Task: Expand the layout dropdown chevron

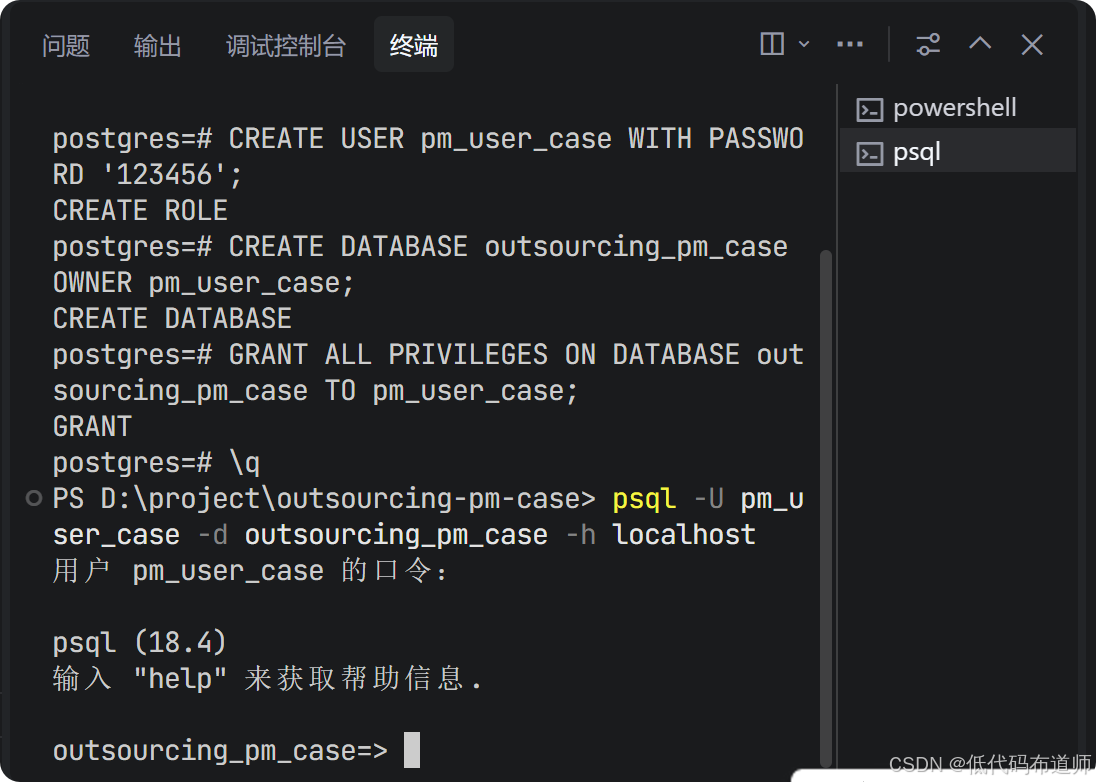Action: (x=804, y=44)
